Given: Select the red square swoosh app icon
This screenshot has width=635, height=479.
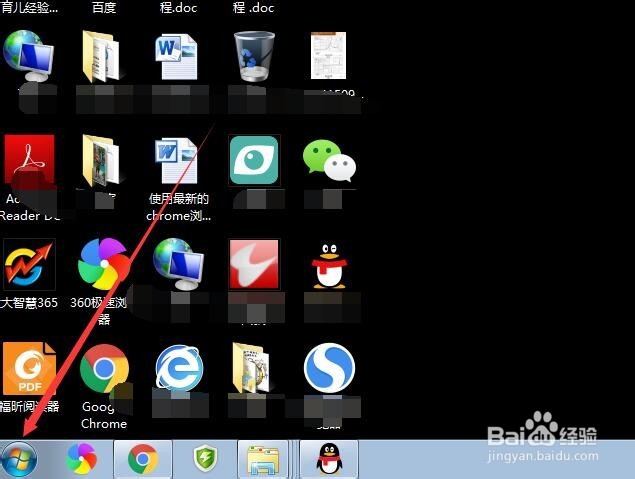Looking at the screenshot, I should (x=254, y=264).
